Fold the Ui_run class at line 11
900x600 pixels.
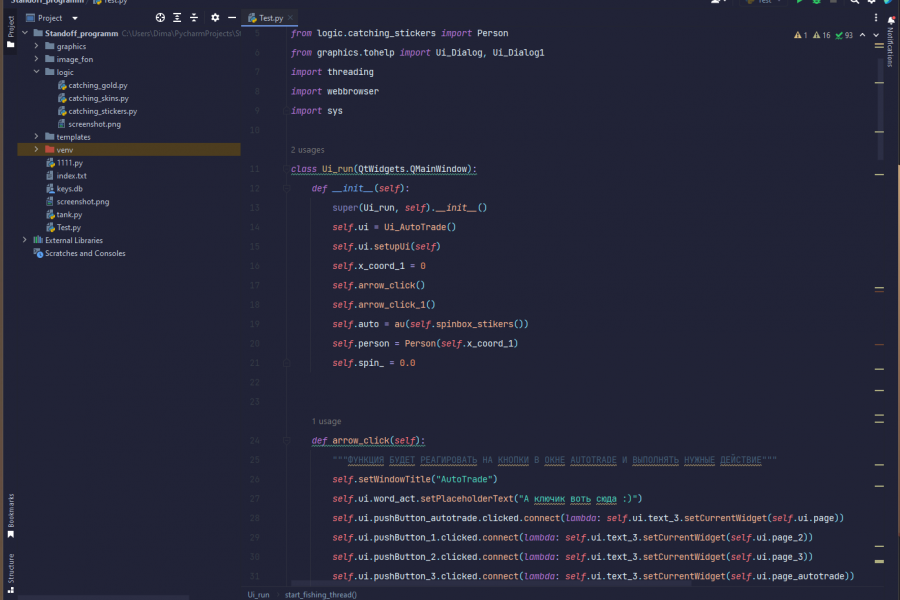pyautogui.click(x=286, y=169)
